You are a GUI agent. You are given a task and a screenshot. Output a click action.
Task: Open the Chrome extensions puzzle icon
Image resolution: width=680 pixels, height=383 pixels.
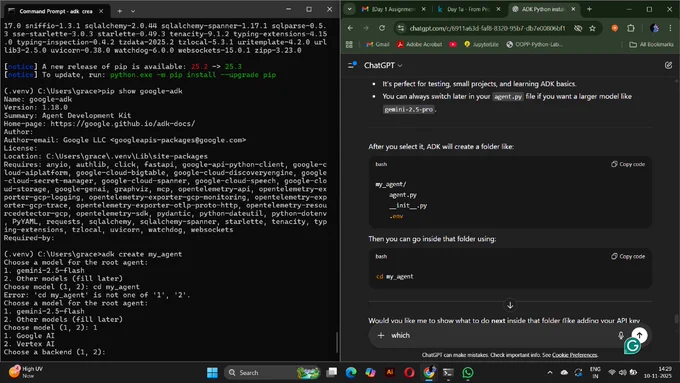tap(631, 28)
